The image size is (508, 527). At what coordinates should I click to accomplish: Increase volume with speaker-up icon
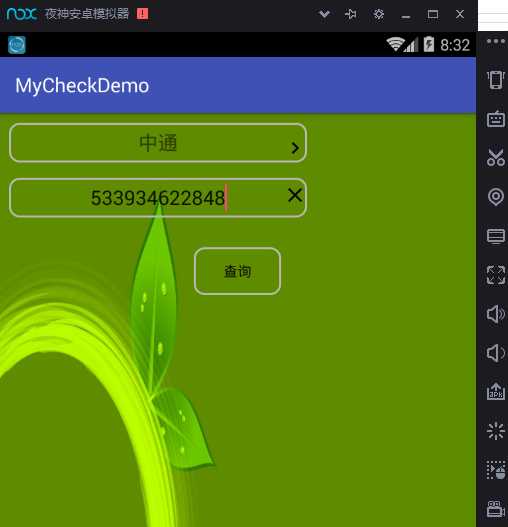[x=496, y=314]
